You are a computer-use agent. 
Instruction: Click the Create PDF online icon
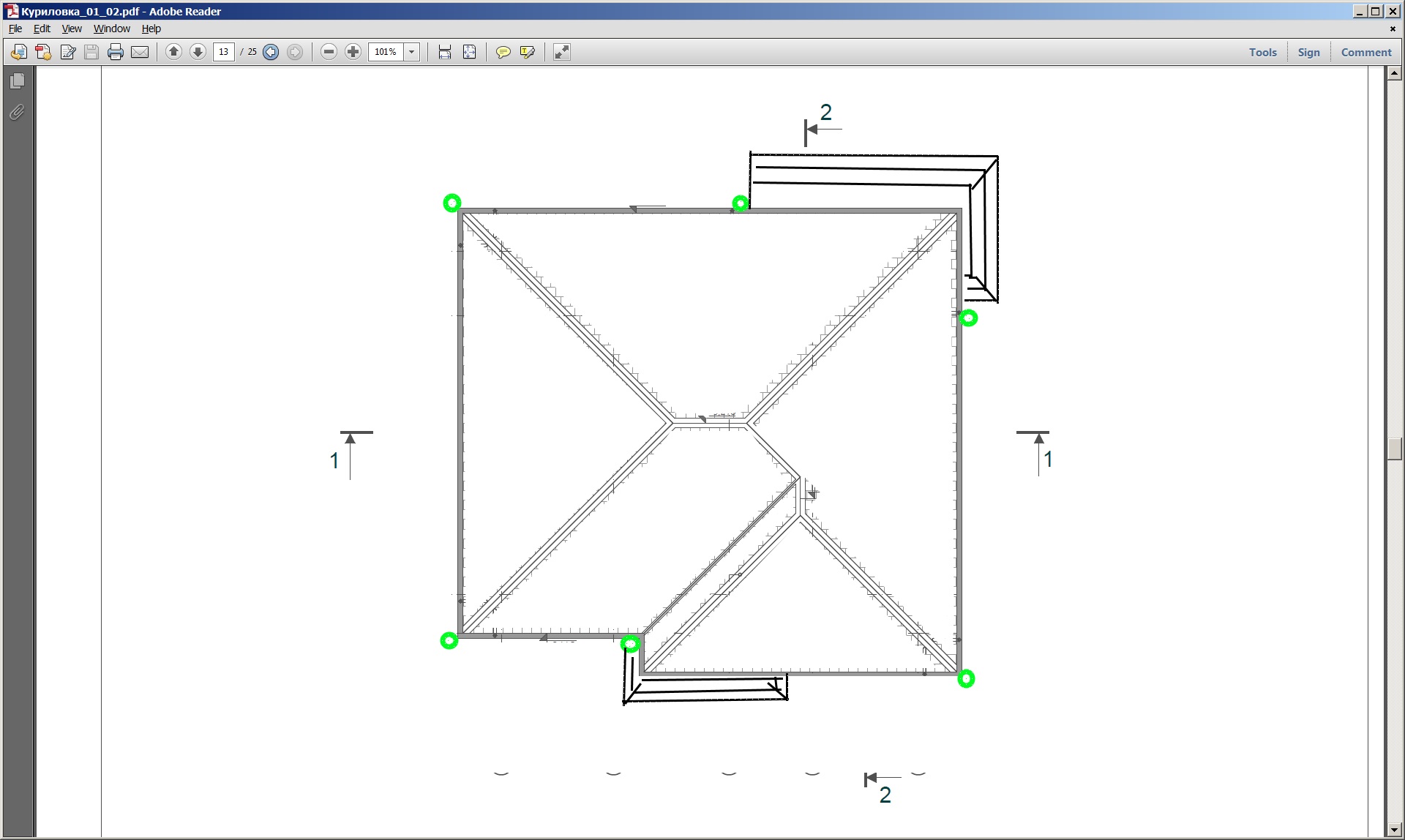click(x=43, y=52)
